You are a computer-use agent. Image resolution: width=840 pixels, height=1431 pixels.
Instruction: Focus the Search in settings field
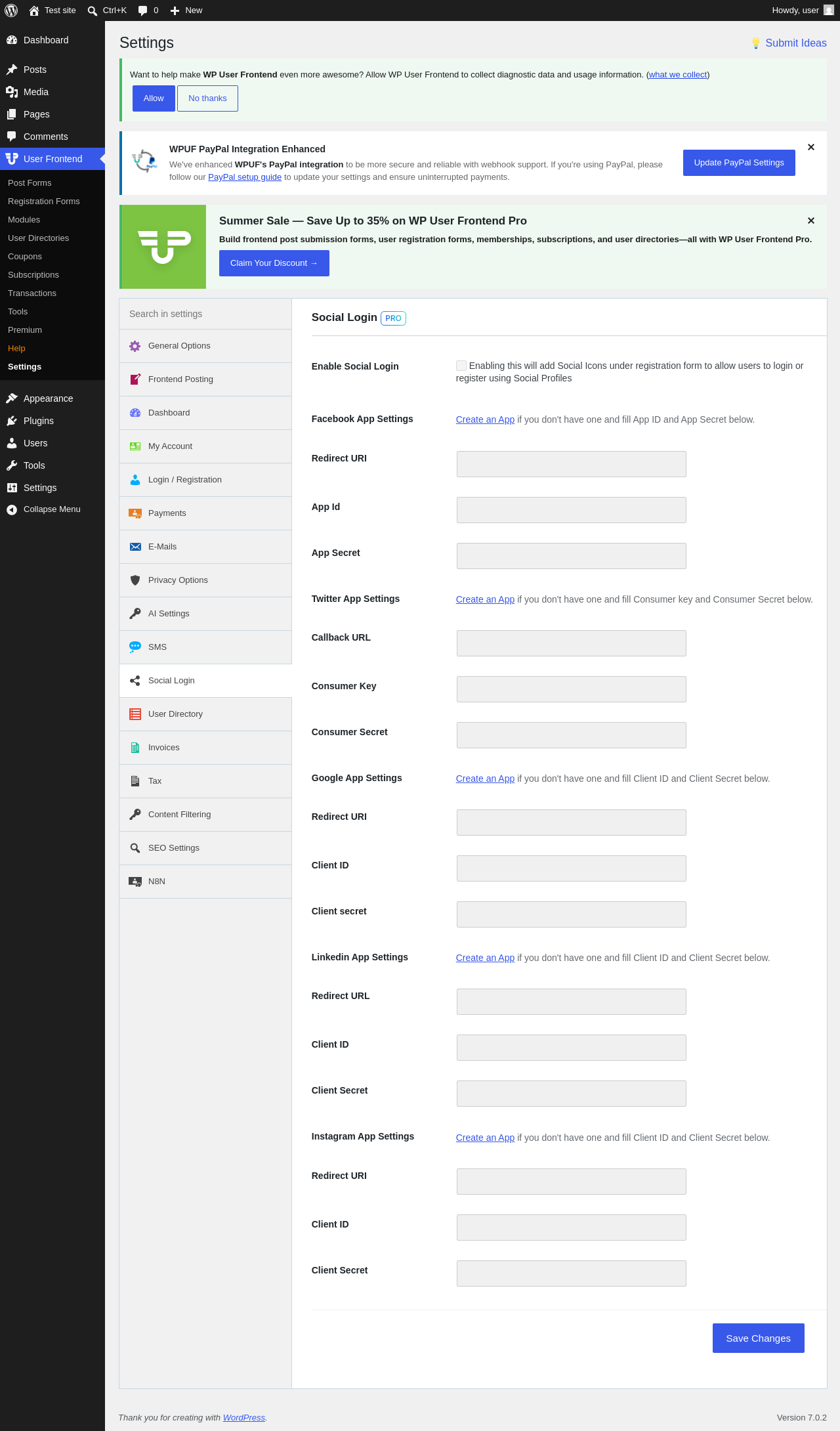205,314
